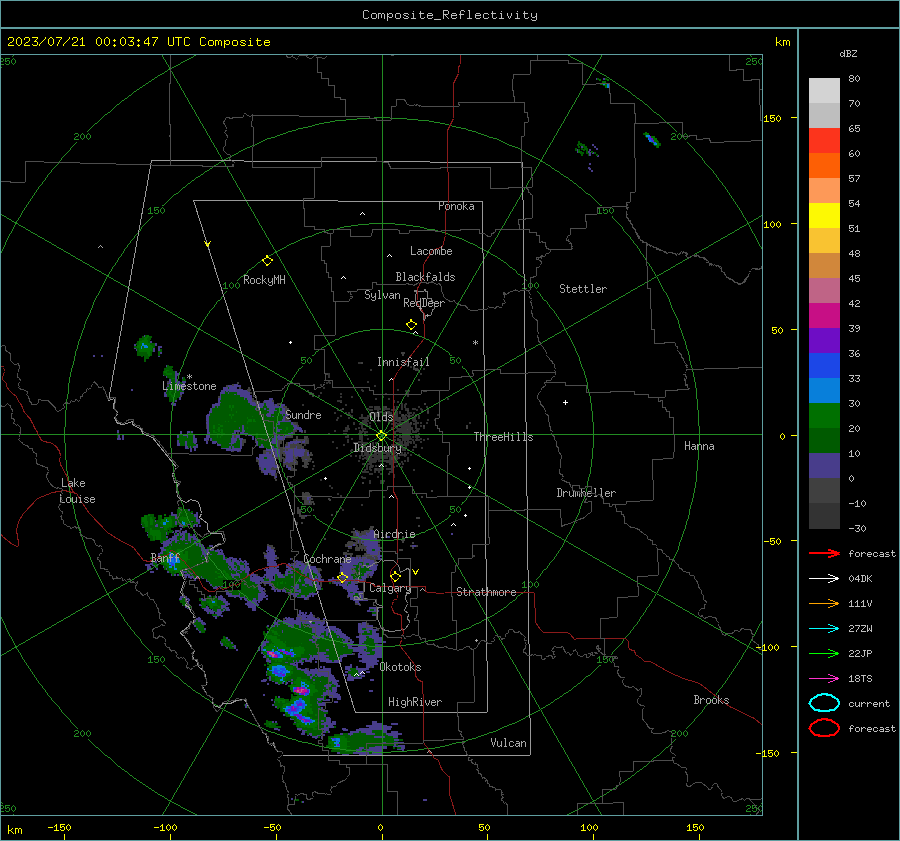Viewport: 900px width, 841px height.
Task: Click the cyan 27ZW arrow icon
Action: (x=824, y=629)
